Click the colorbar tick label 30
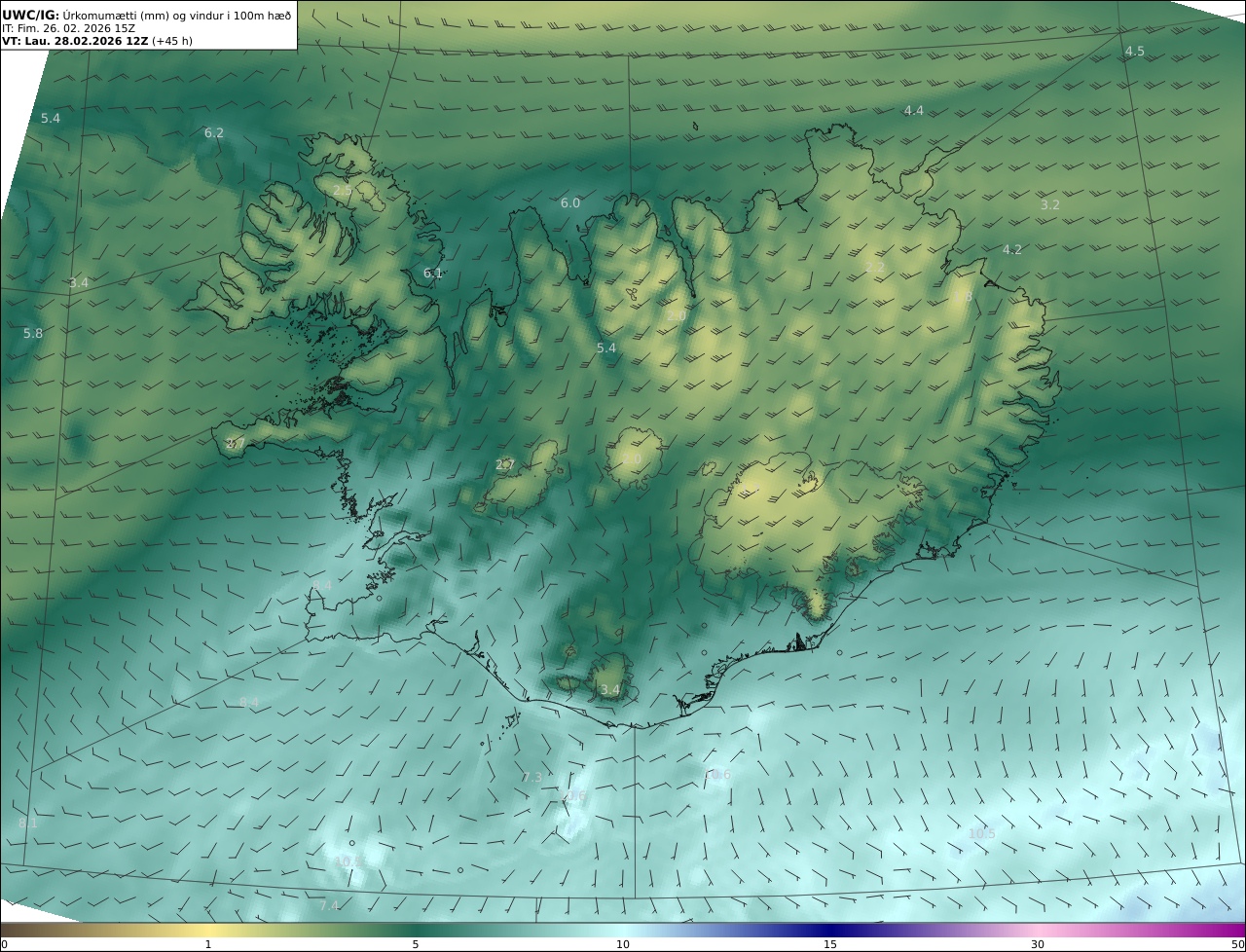1246x952 pixels. pyautogui.click(x=1038, y=944)
